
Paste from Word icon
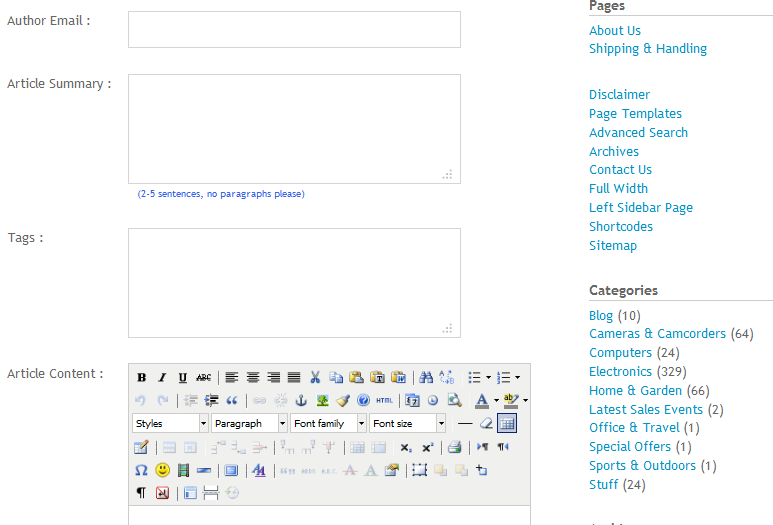(398, 378)
